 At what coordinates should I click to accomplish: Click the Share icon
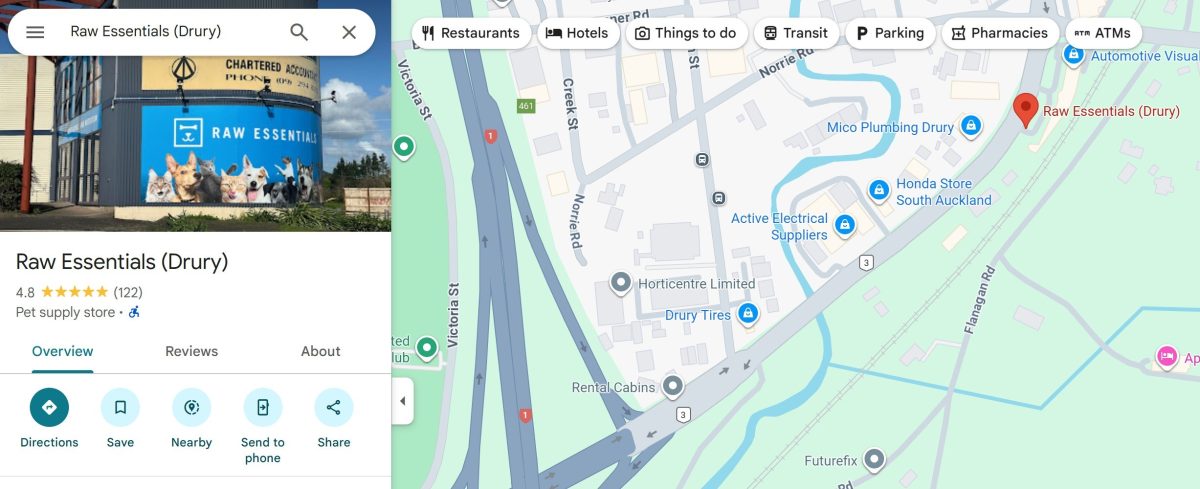pos(334,408)
